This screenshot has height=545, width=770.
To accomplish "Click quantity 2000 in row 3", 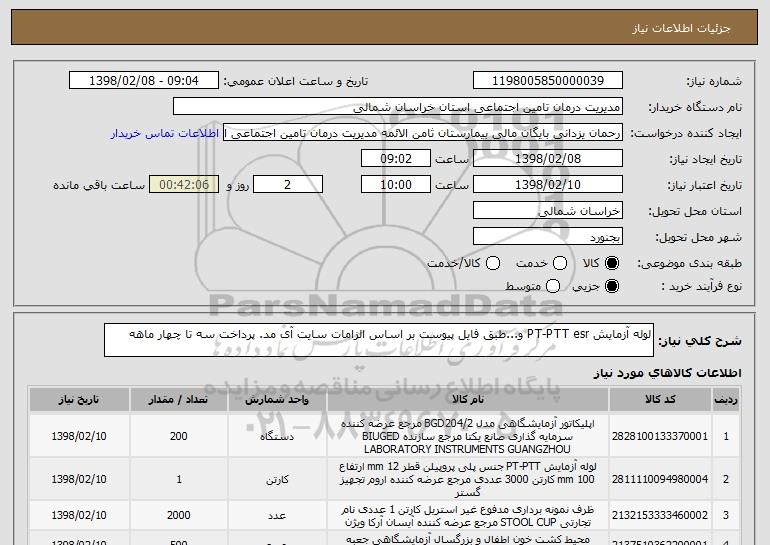I will pyautogui.click(x=179, y=515).
